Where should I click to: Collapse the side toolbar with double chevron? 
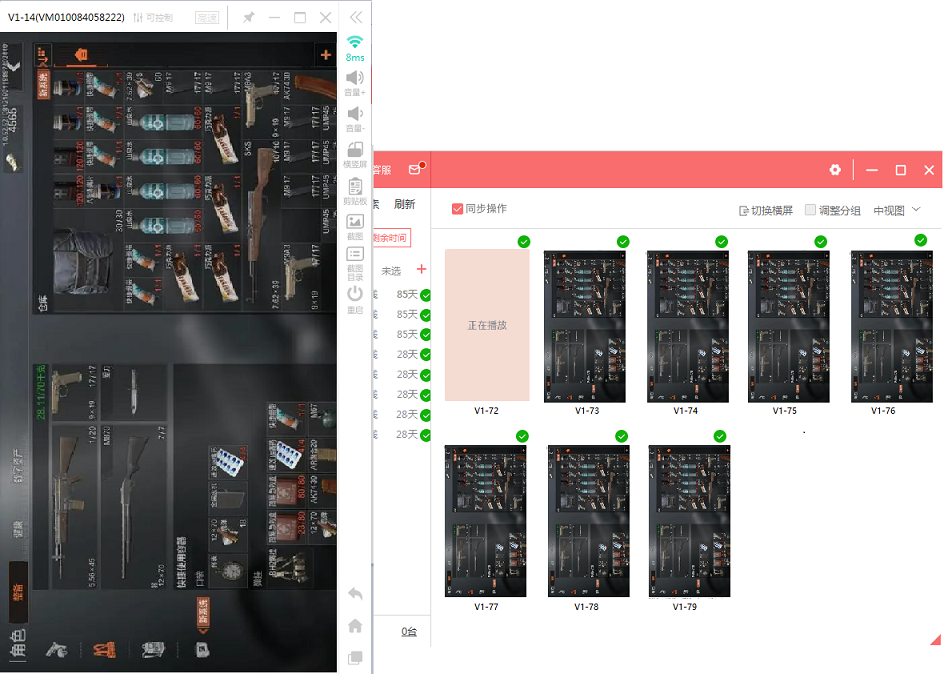[355, 17]
